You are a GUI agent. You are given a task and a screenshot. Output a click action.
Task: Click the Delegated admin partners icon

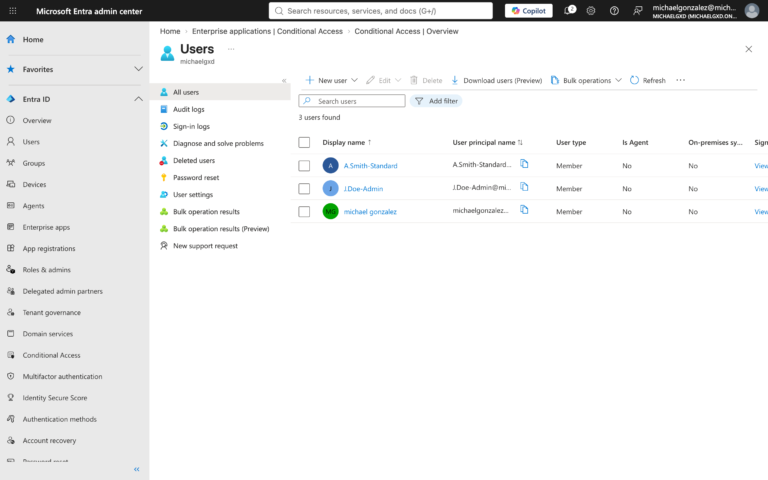[x=11, y=291]
